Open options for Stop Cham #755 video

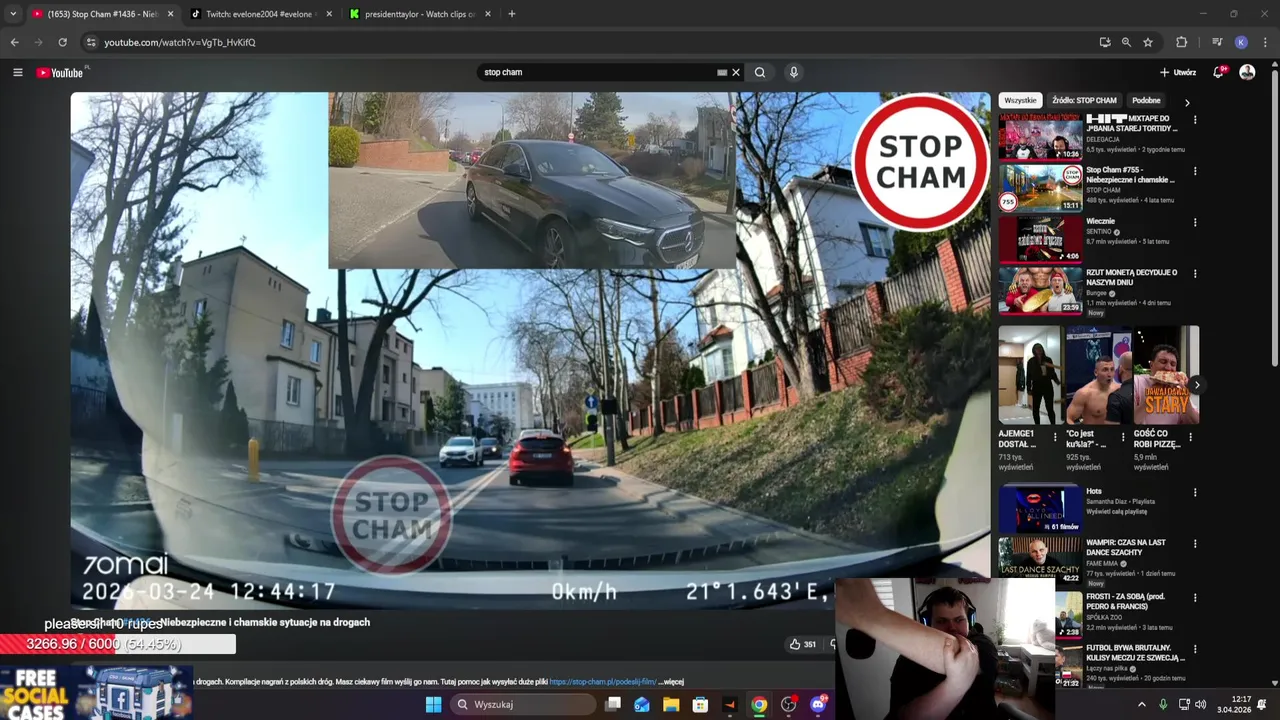pyautogui.click(x=1195, y=171)
